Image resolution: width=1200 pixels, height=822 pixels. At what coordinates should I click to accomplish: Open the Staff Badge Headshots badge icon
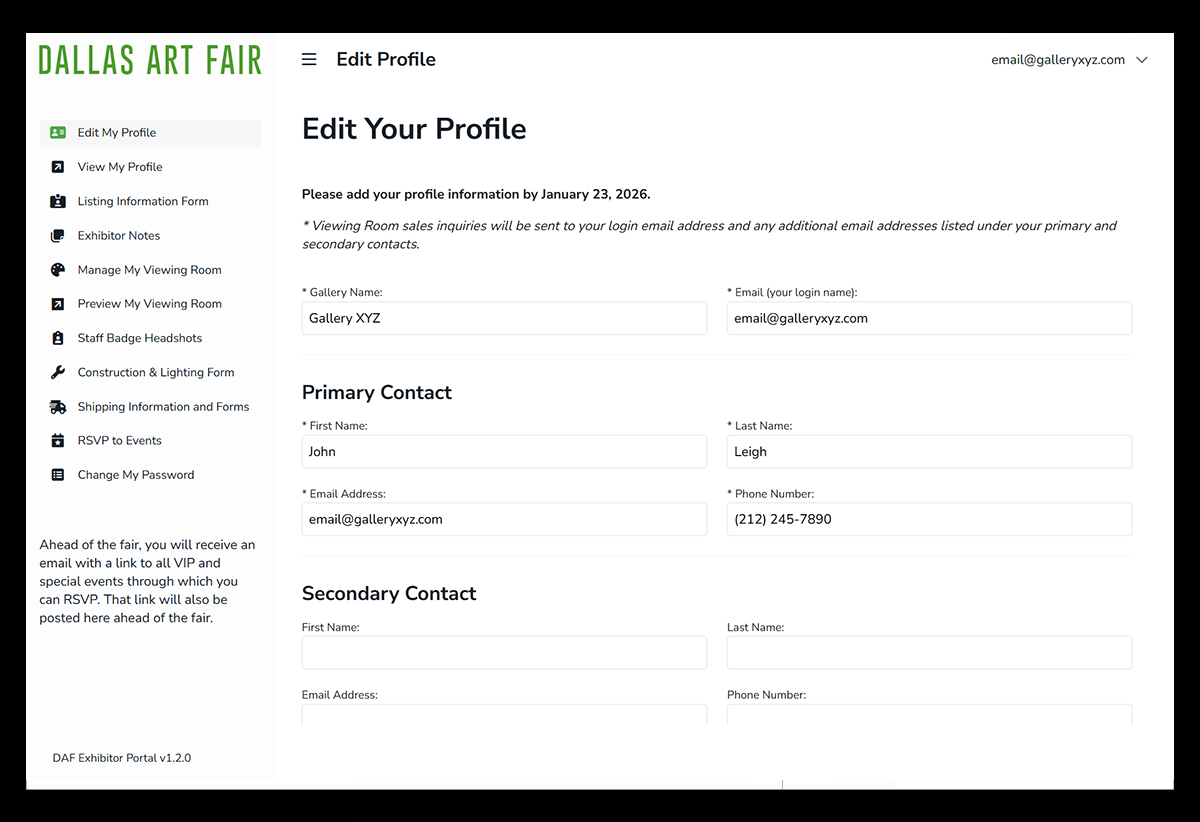59,337
